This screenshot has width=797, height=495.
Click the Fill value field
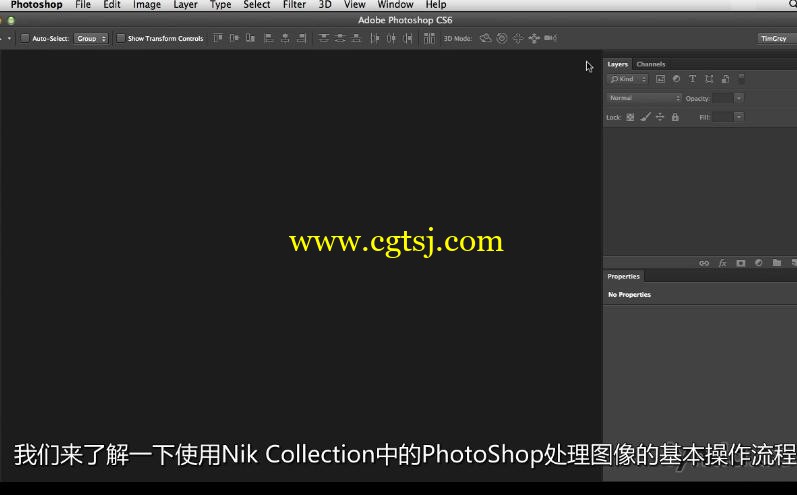pyautogui.click(x=722, y=117)
